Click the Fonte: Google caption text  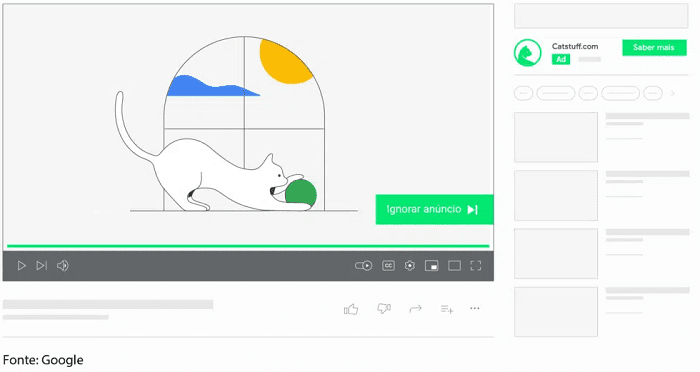[43, 360]
